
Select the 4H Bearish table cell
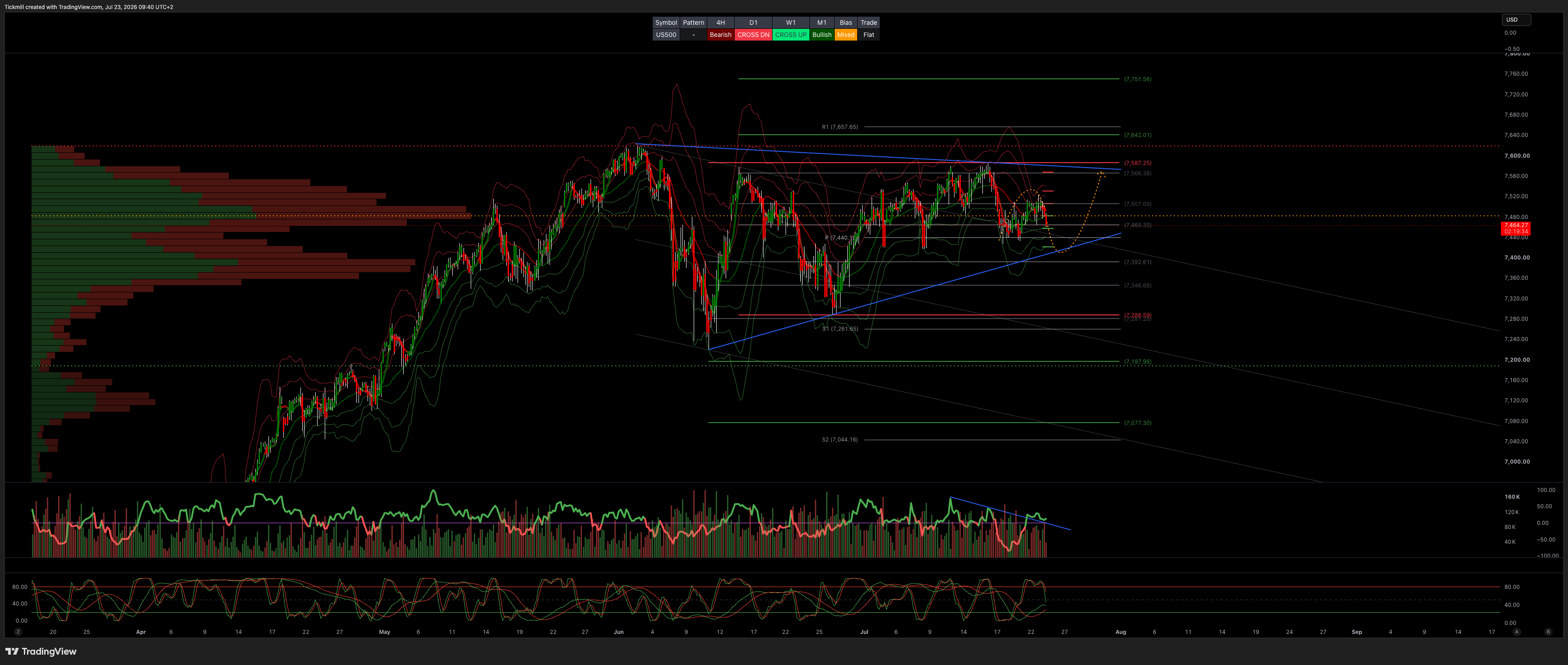[721, 35]
